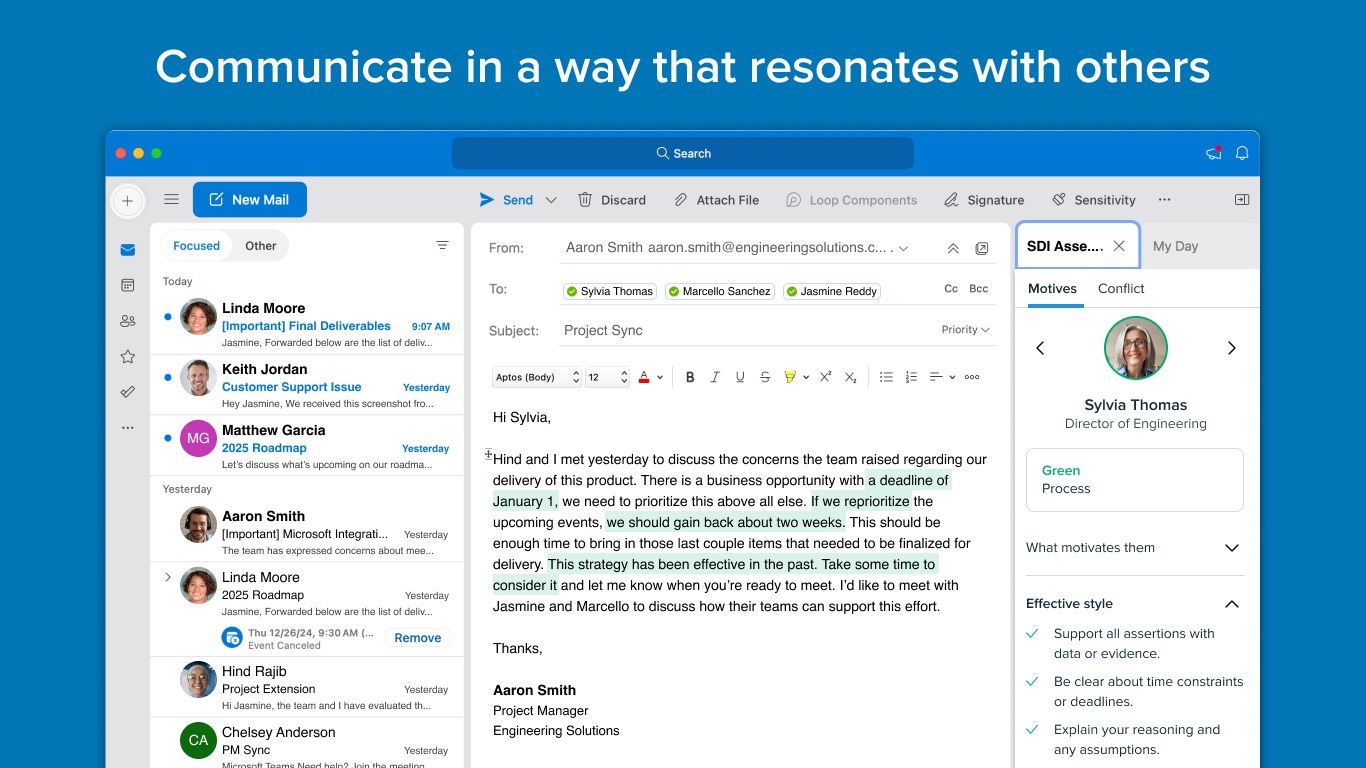This screenshot has height=768, width=1366.
Task: Open the People contacts icon
Action: tap(127, 321)
